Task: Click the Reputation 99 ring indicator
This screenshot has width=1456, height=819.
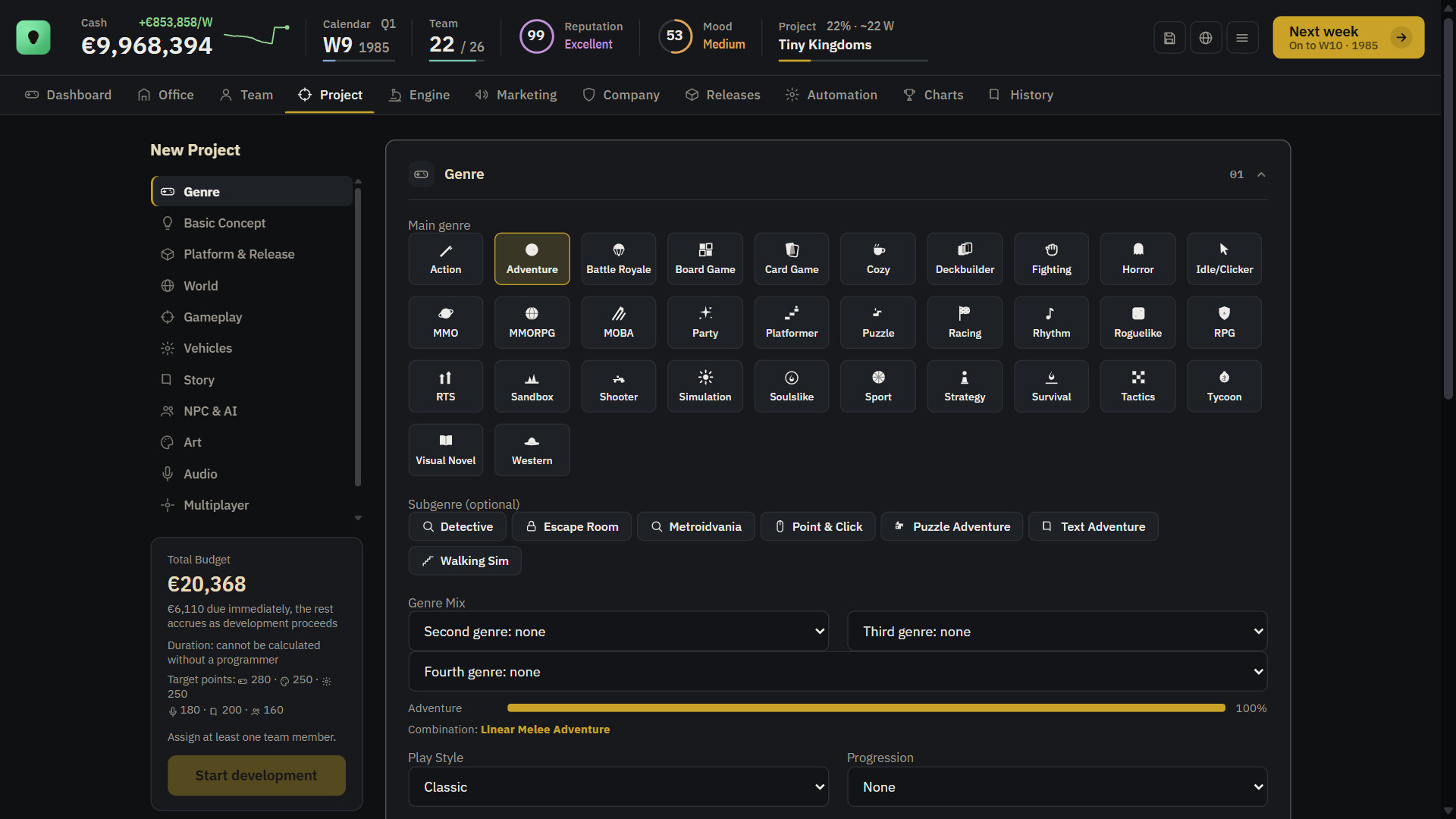Action: point(536,36)
